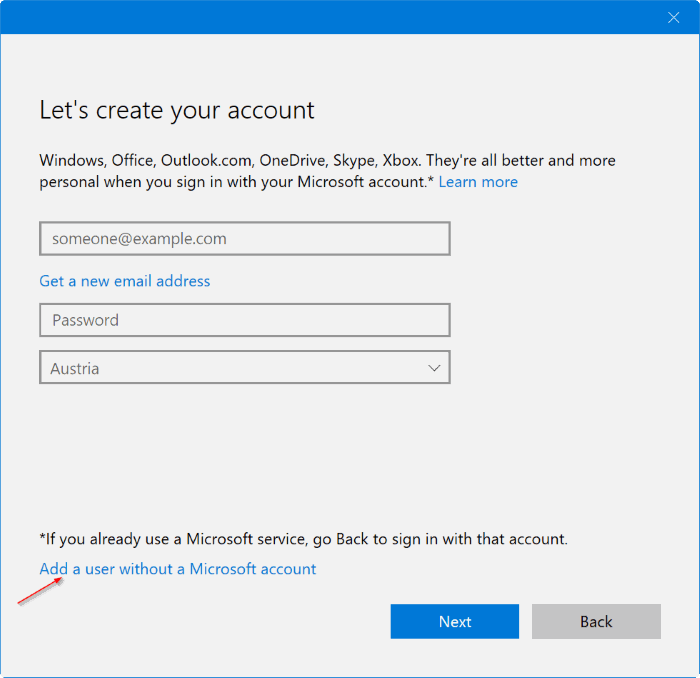
Task: Close the account creation dialog
Action: [x=673, y=17]
